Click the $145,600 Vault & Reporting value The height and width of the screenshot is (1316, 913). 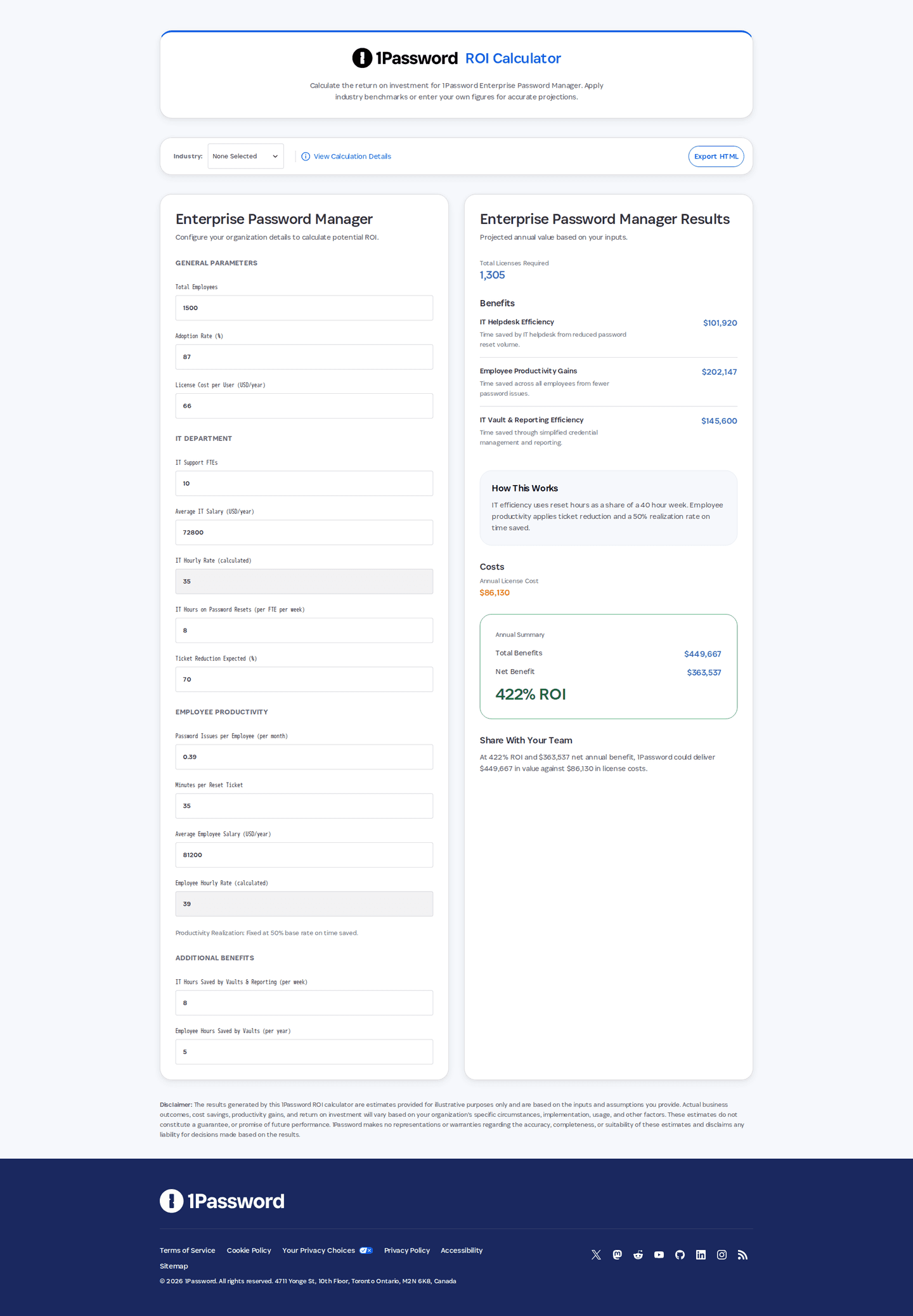(x=719, y=421)
